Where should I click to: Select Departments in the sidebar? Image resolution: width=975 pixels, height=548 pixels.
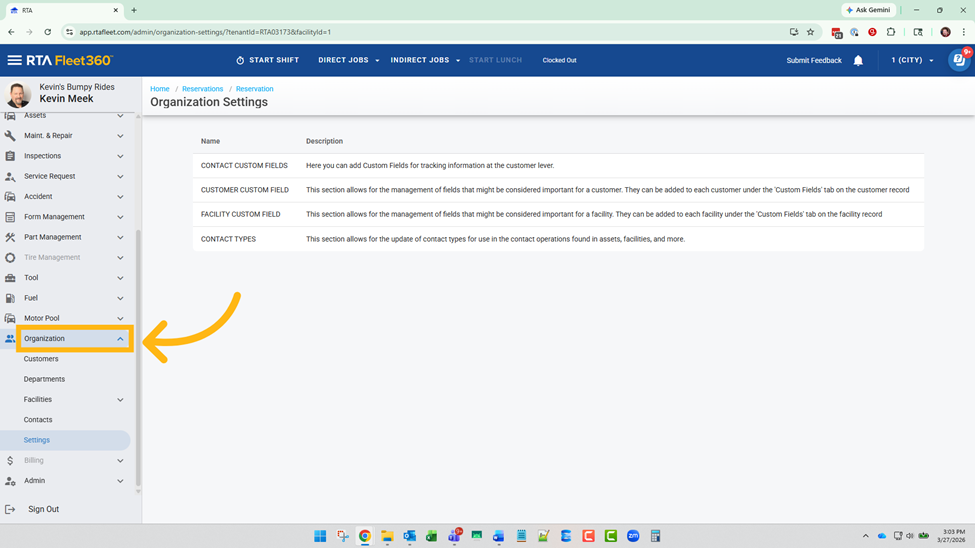point(44,379)
